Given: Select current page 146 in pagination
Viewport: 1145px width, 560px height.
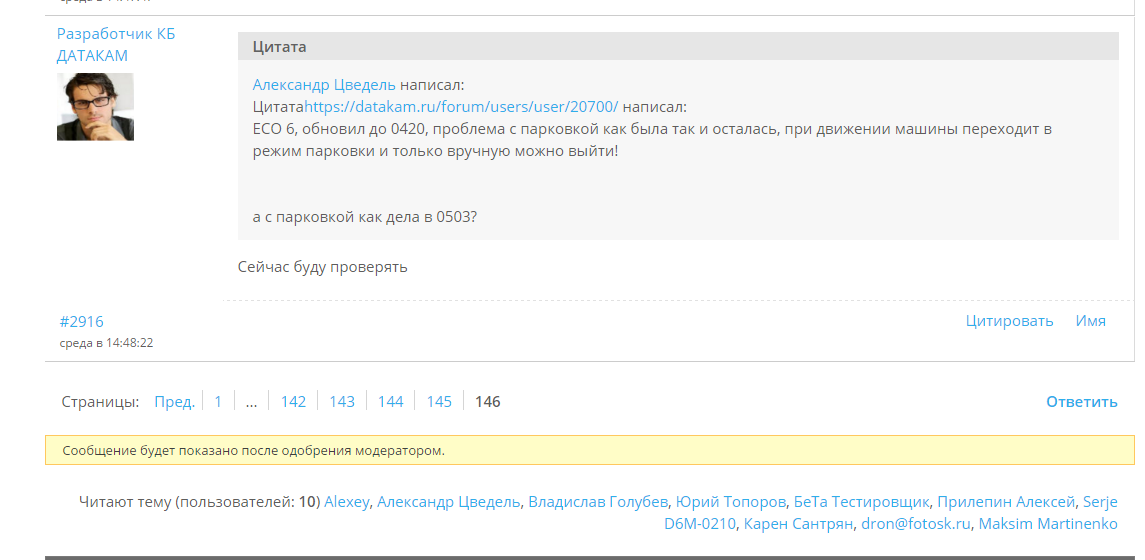Looking at the screenshot, I should click(488, 402).
